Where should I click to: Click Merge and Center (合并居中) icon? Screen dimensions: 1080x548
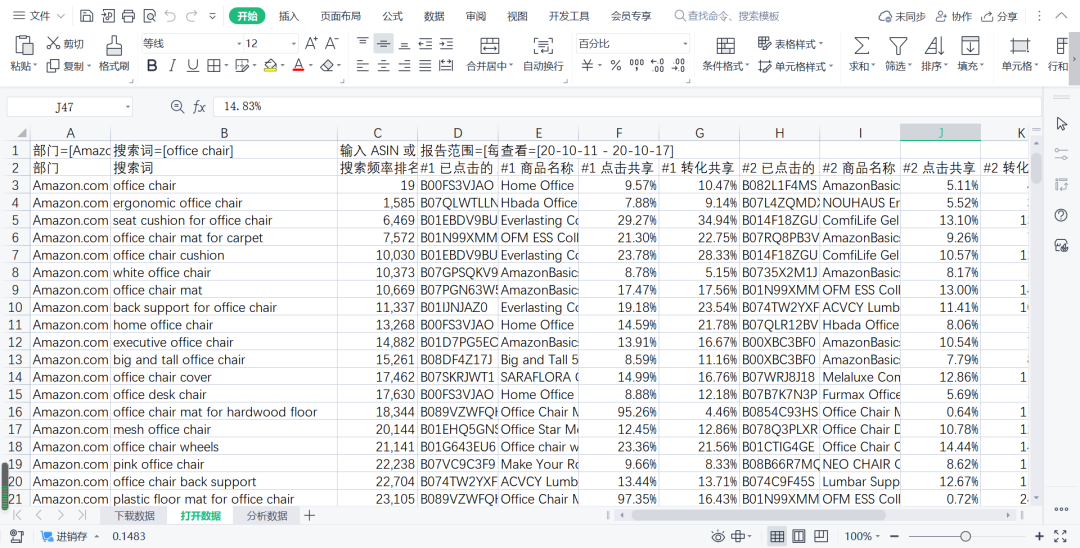point(490,46)
